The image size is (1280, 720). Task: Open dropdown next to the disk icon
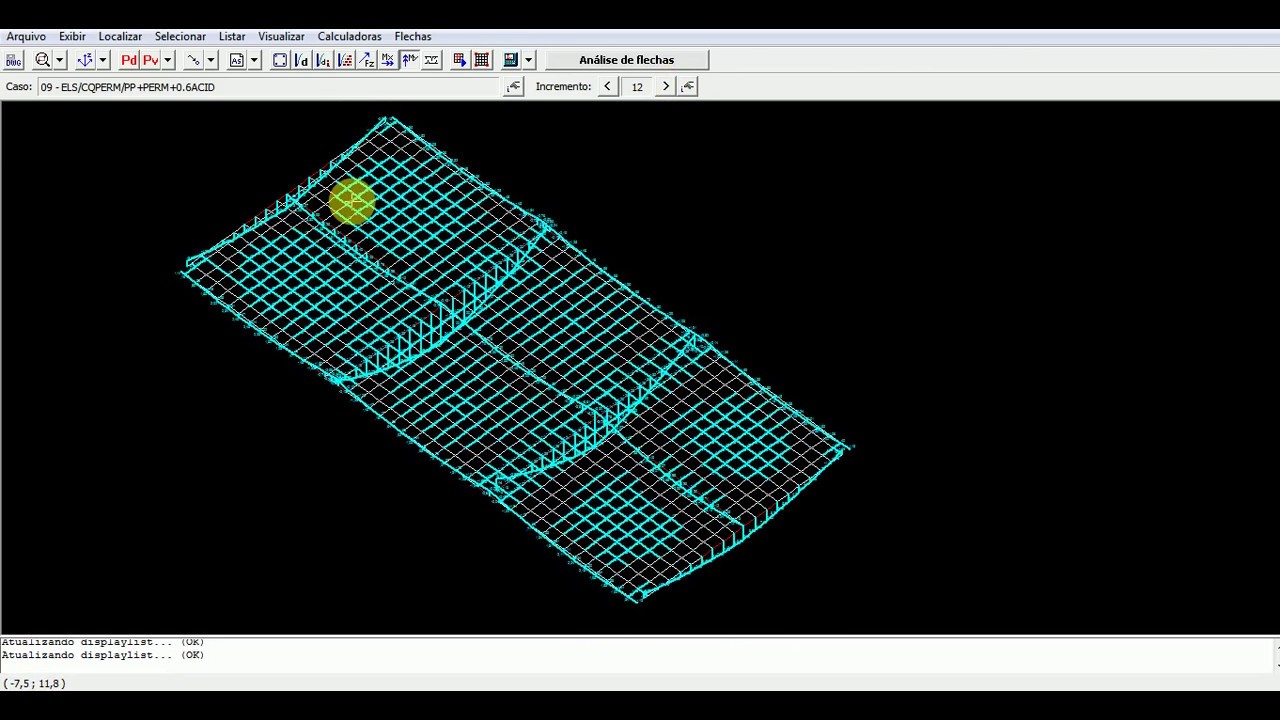pyautogui.click(x=529, y=60)
